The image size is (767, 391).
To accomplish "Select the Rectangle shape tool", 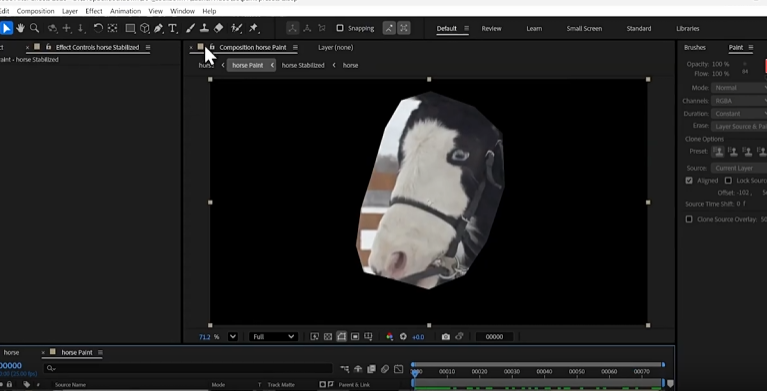I will (x=130, y=28).
